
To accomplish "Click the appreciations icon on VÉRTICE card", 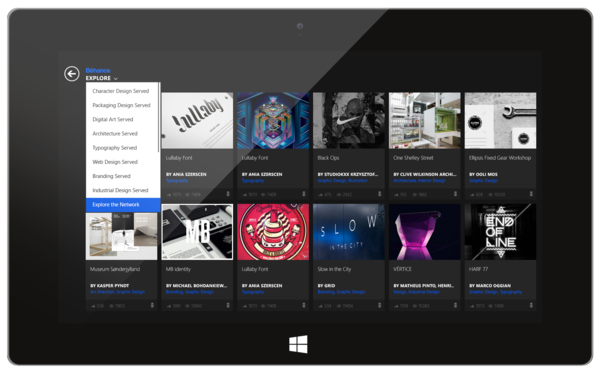I will coord(396,306).
